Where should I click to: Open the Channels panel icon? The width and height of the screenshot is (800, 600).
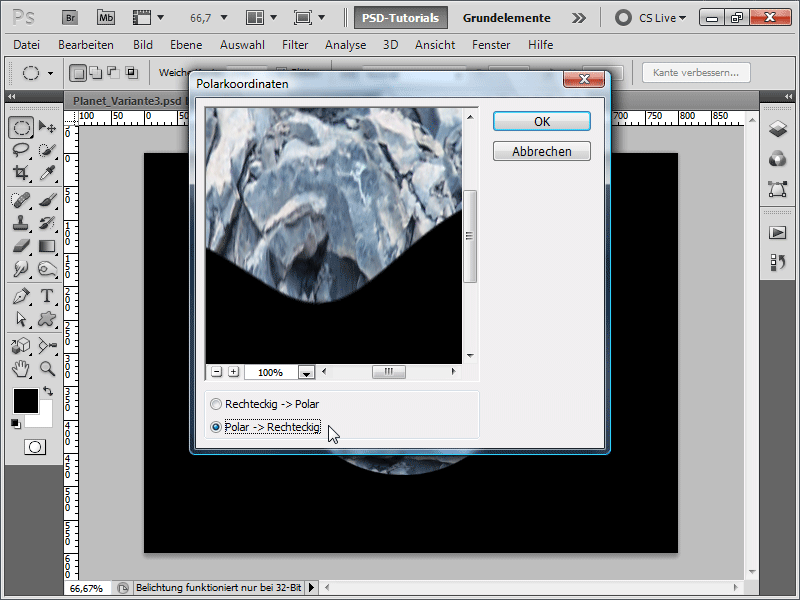[778, 159]
